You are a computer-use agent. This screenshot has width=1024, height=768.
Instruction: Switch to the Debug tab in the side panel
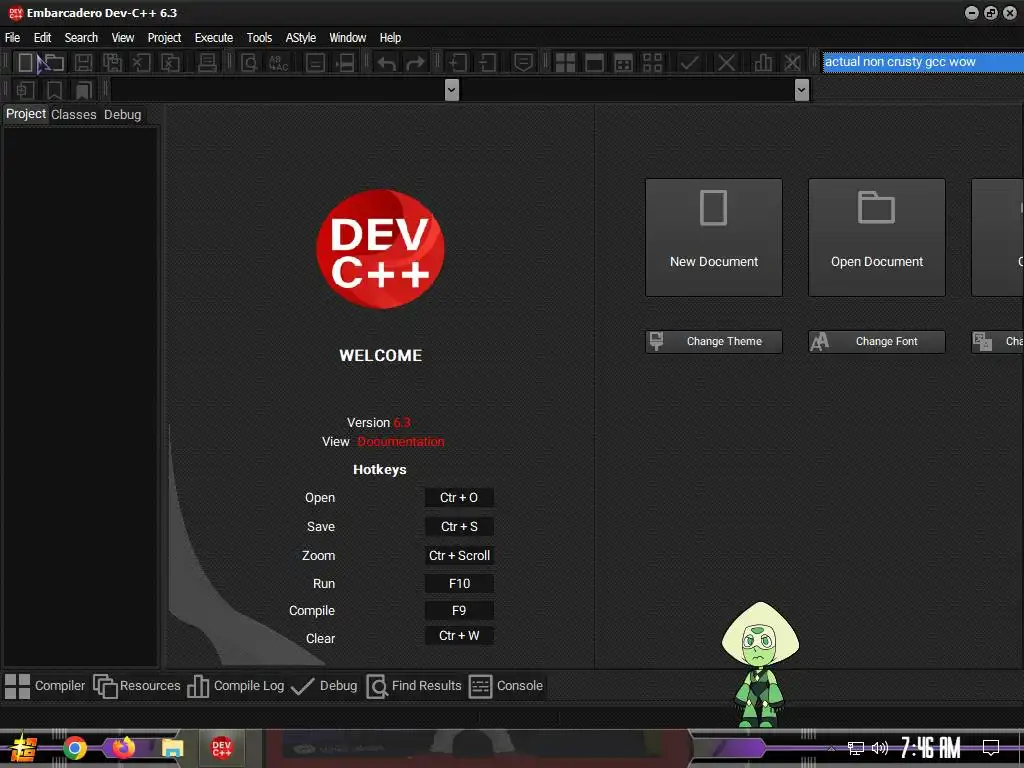tap(122, 114)
